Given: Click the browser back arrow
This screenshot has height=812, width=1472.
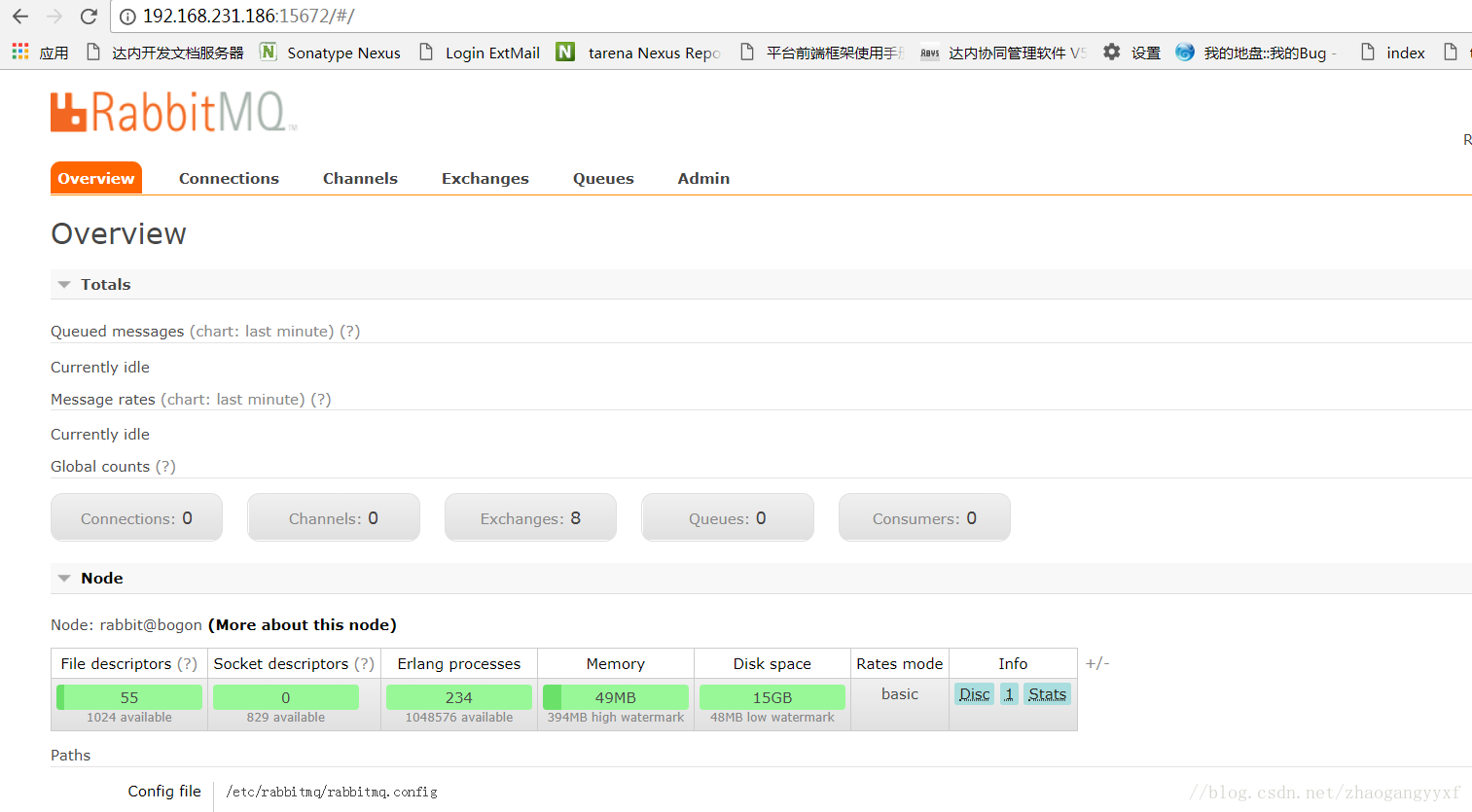Looking at the screenshot, I should coord(20,17).
